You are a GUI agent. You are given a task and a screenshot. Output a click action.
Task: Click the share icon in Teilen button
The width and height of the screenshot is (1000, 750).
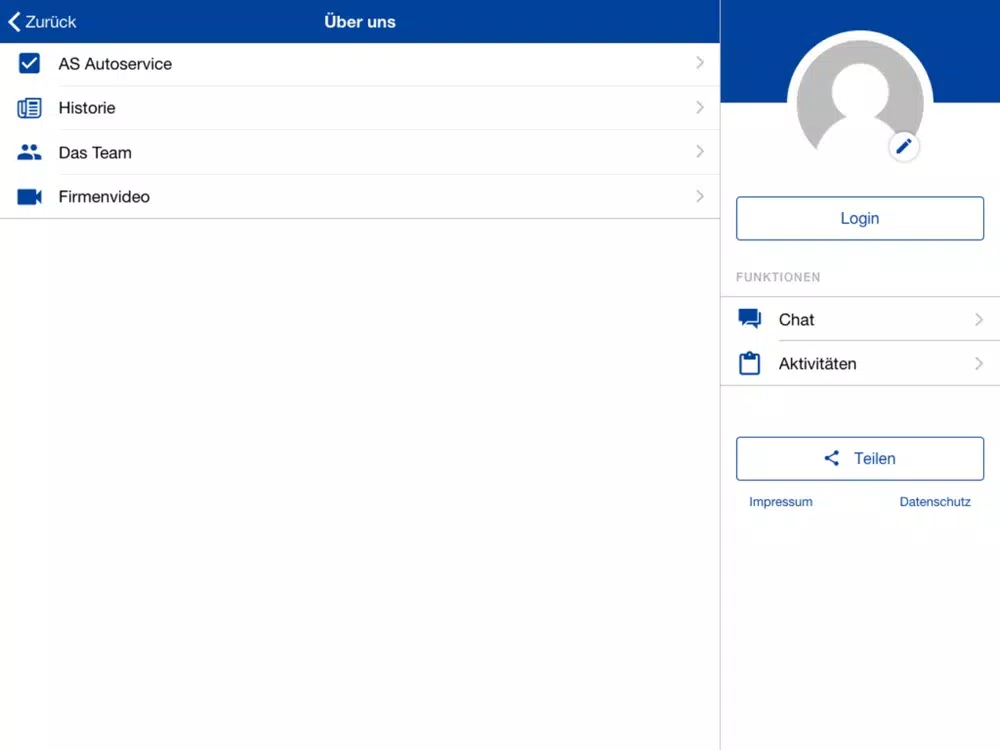[x=832, y=458]
